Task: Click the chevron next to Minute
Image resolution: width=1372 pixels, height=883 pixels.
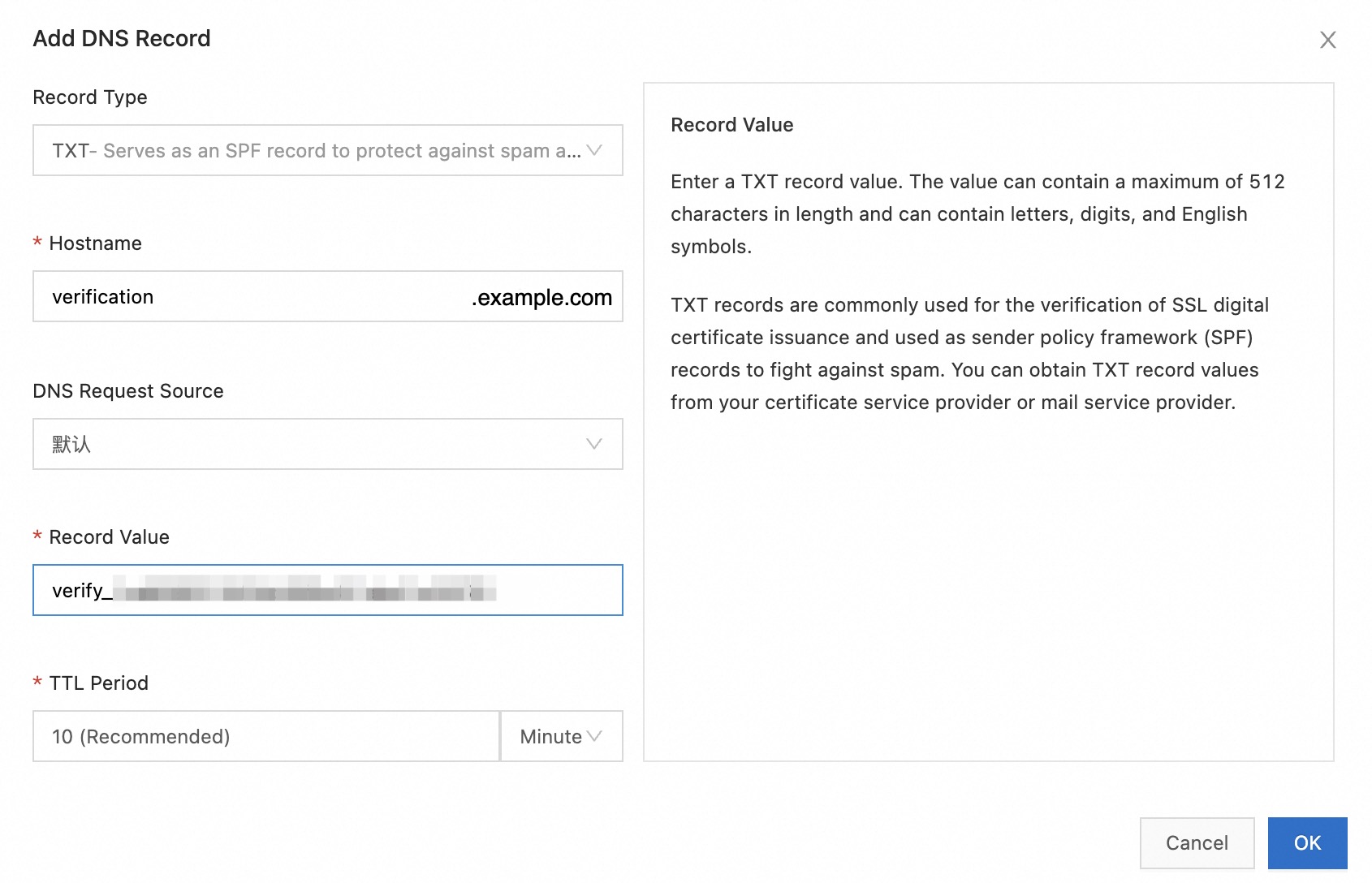Action: tap(595, 736)
